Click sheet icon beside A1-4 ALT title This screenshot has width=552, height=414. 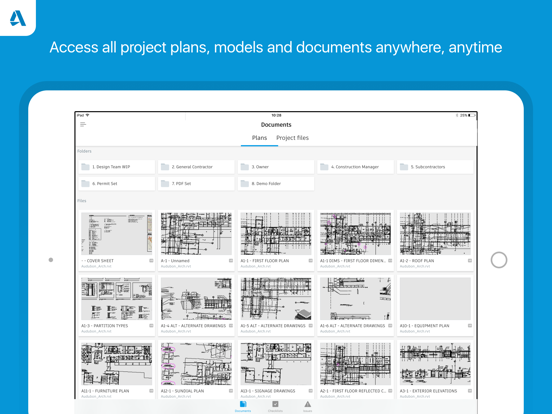[x=231, y=326]
